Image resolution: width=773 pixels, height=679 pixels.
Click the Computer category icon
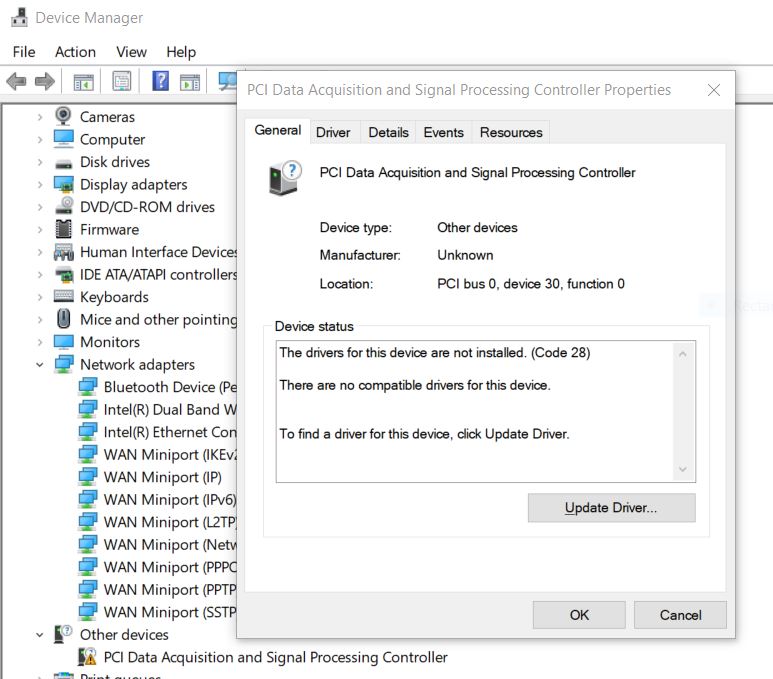tap(64, 139)
